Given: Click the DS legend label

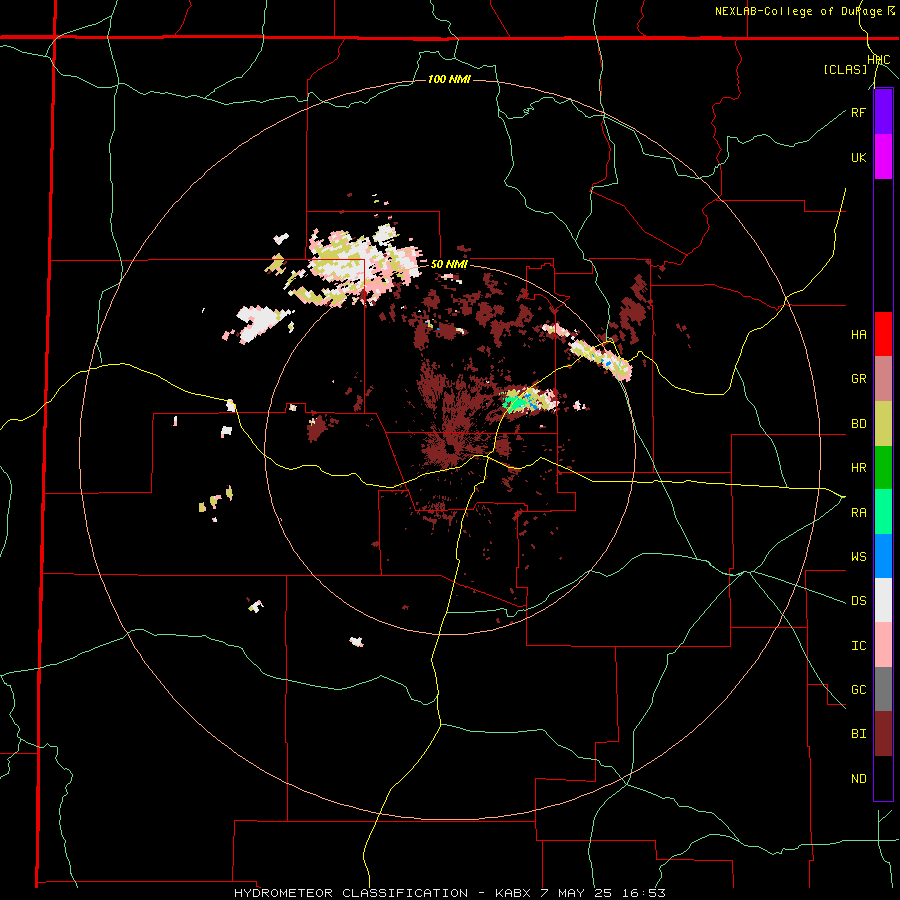Looking at the screenshot, I should coord(858,601).
